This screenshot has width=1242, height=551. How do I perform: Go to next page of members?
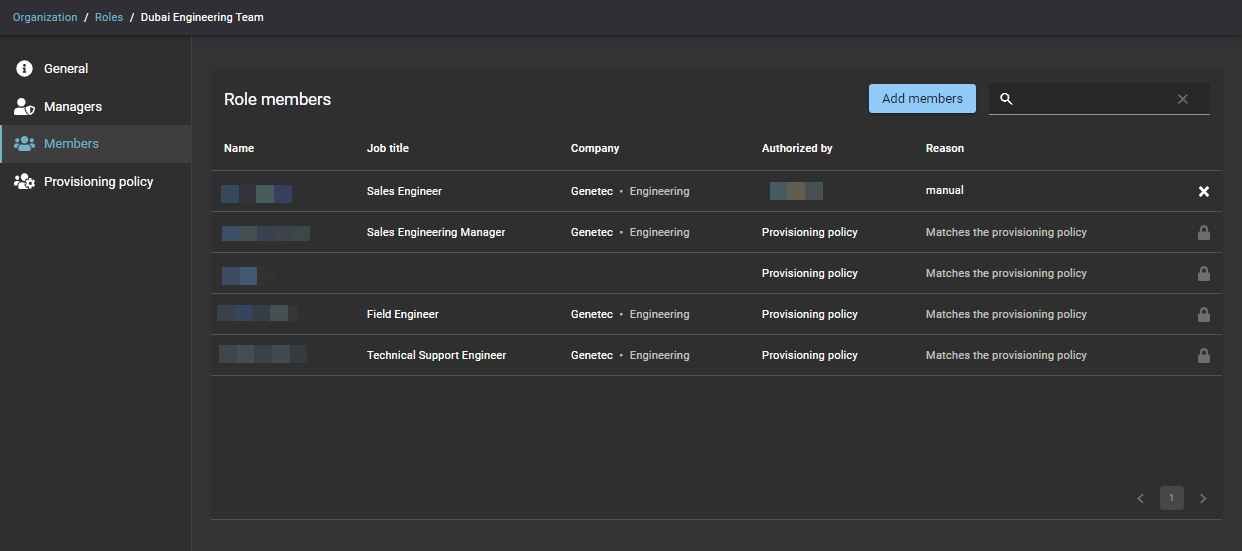1203,498
